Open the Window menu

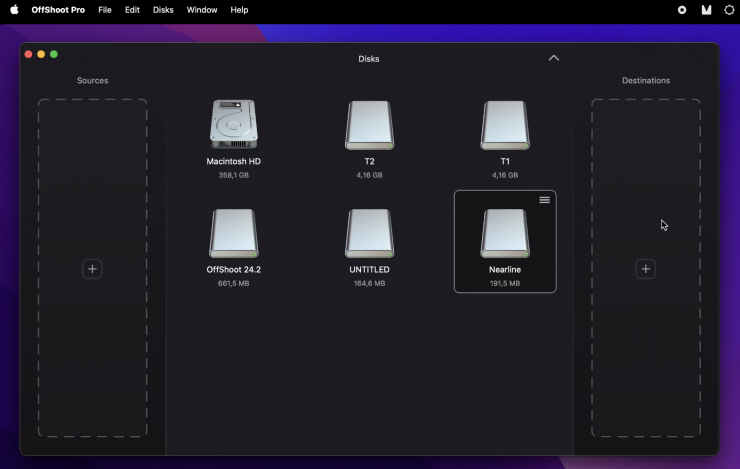tap(202, 10)
